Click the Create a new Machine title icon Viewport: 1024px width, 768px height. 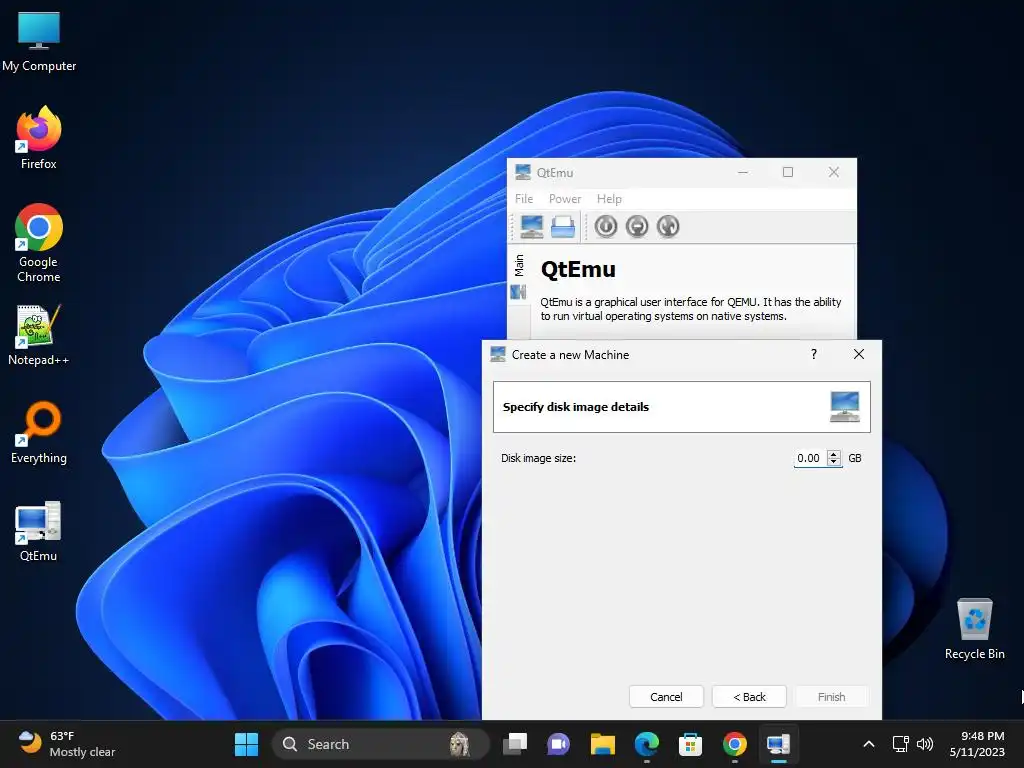click(498, 354)
